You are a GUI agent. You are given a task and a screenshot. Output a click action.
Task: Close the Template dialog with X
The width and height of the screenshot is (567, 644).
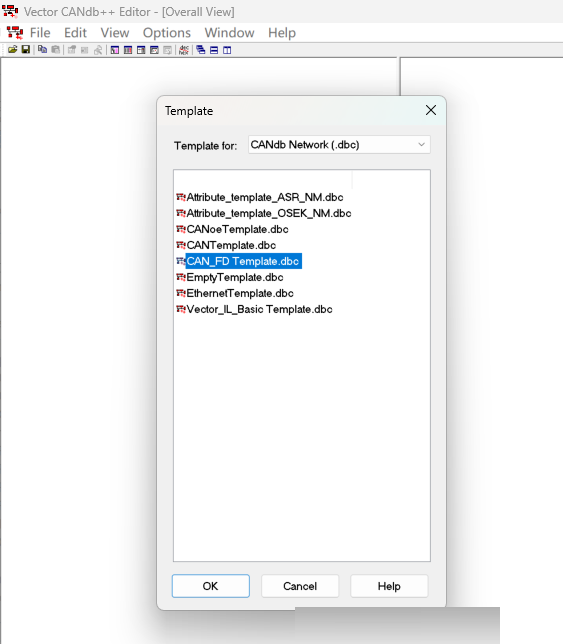tap(431, 110)
